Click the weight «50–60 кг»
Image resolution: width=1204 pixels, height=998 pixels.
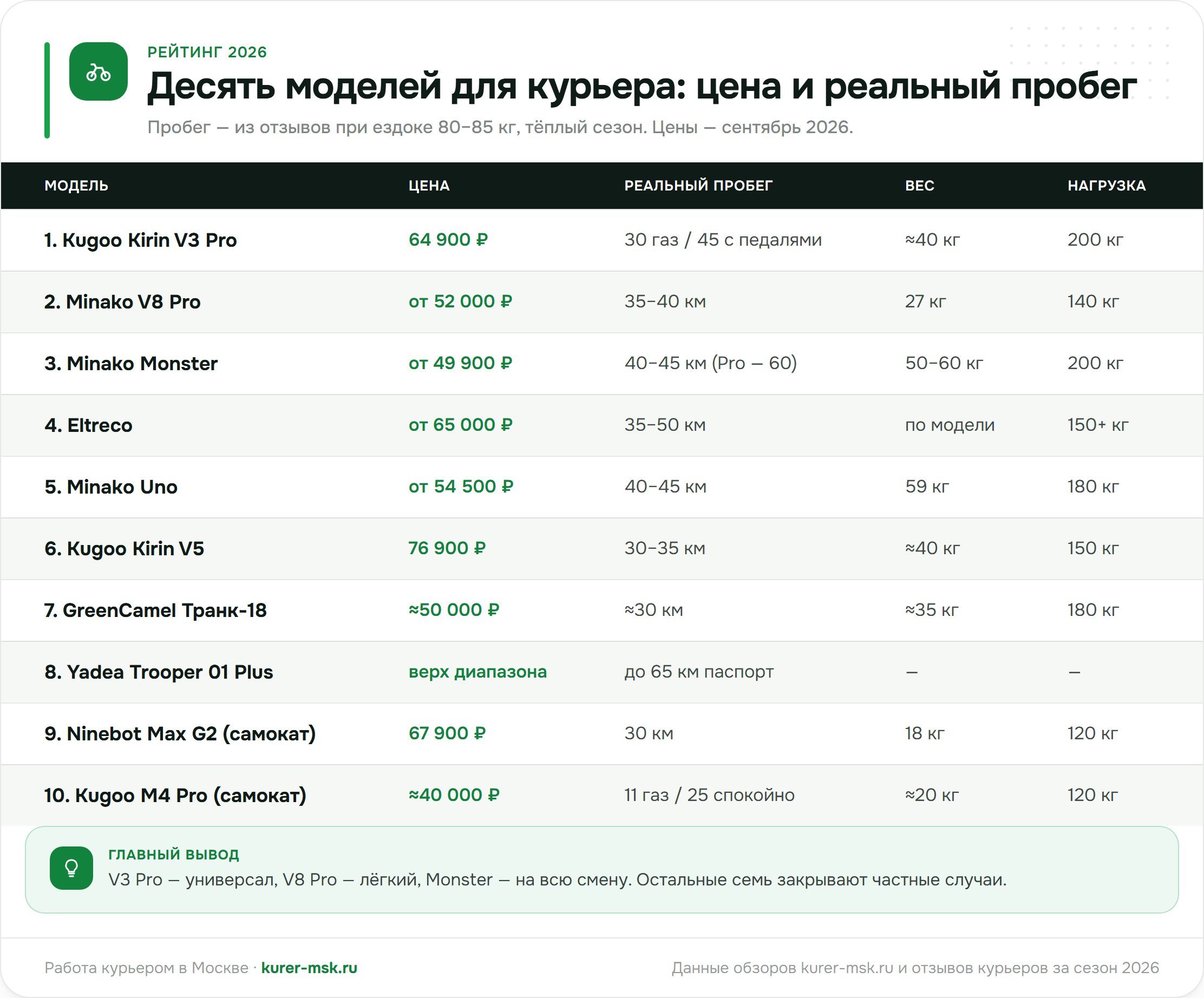[x=944, y=363]
